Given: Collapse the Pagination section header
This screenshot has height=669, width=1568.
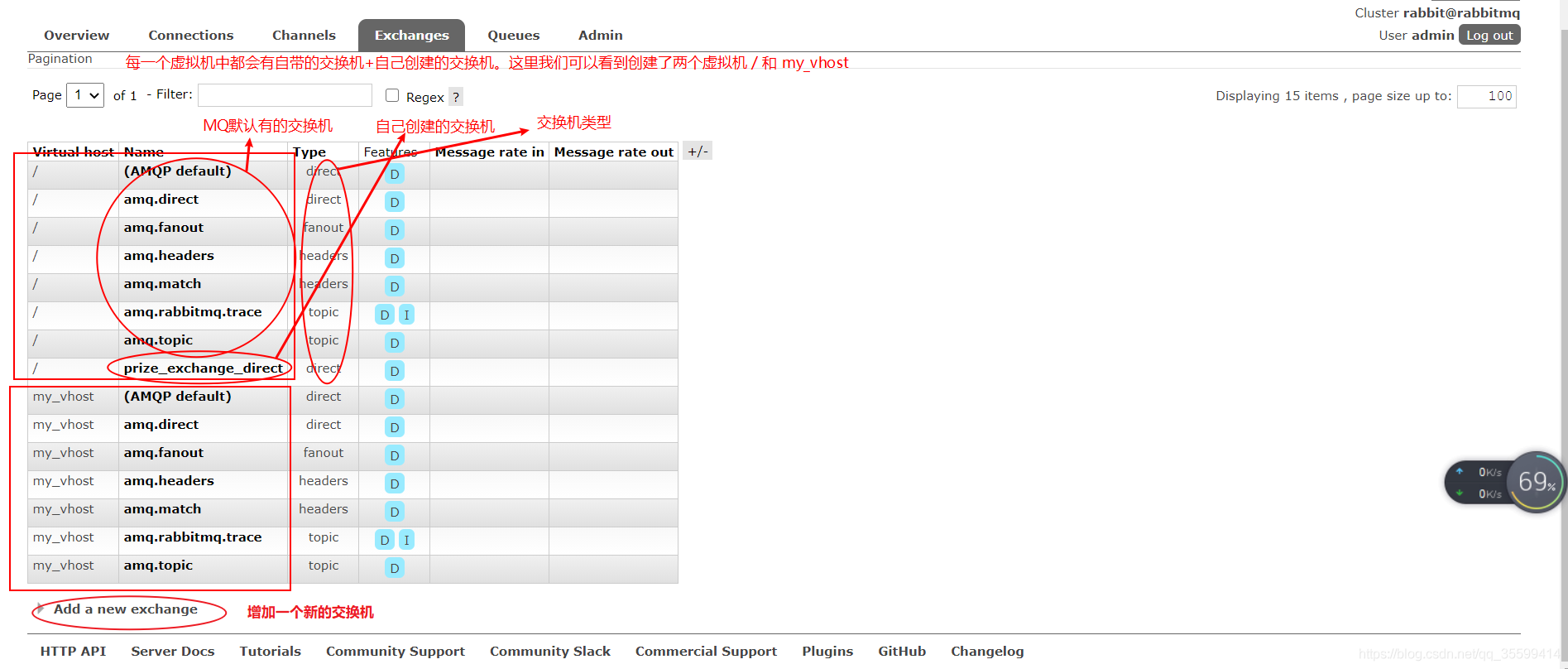Looking at the screenshot, I should (x=60, y=59).
